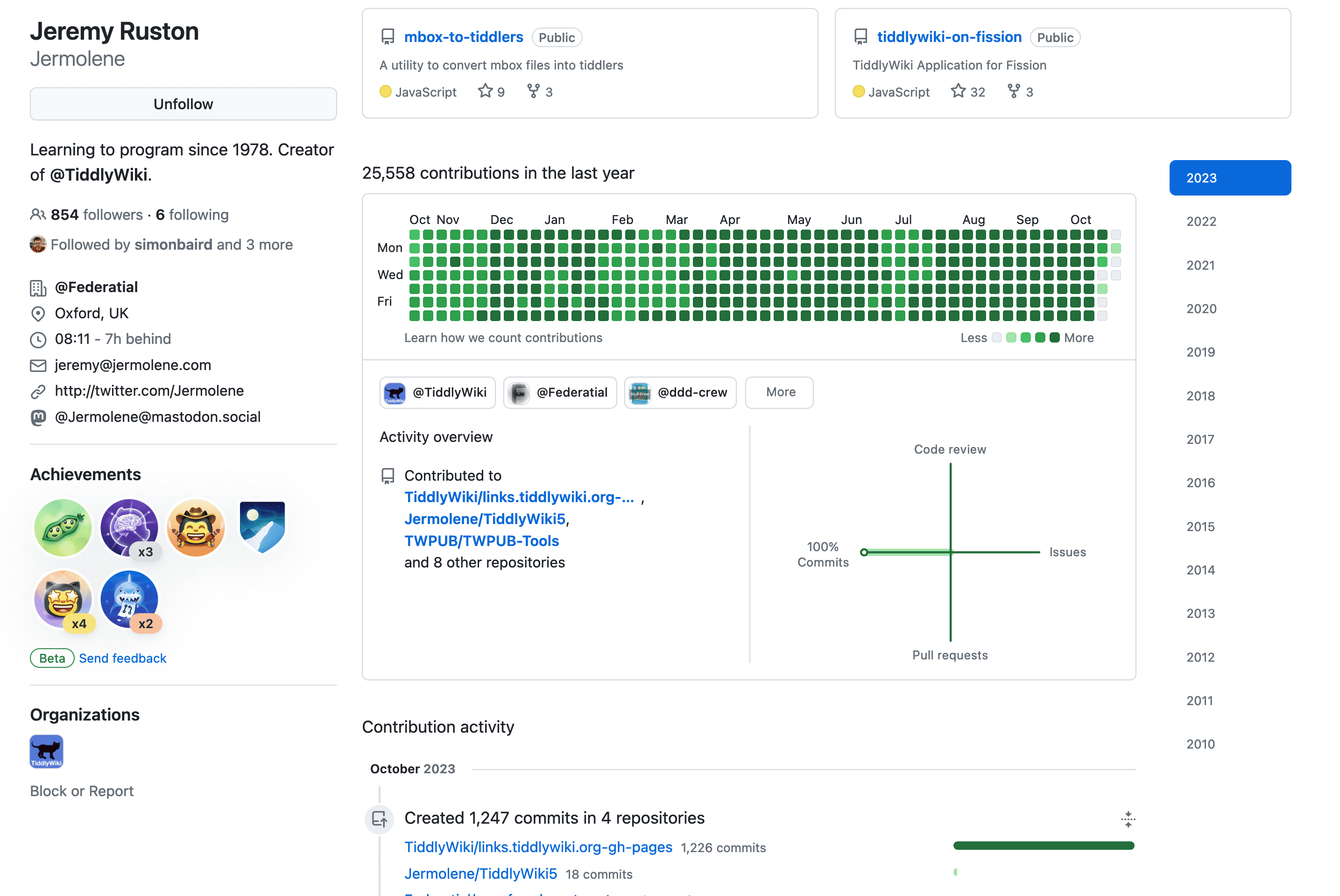Click the Starstruck cat achievement badge
The width and height of the screenshot is (1340, 896).
click(63, 598)
